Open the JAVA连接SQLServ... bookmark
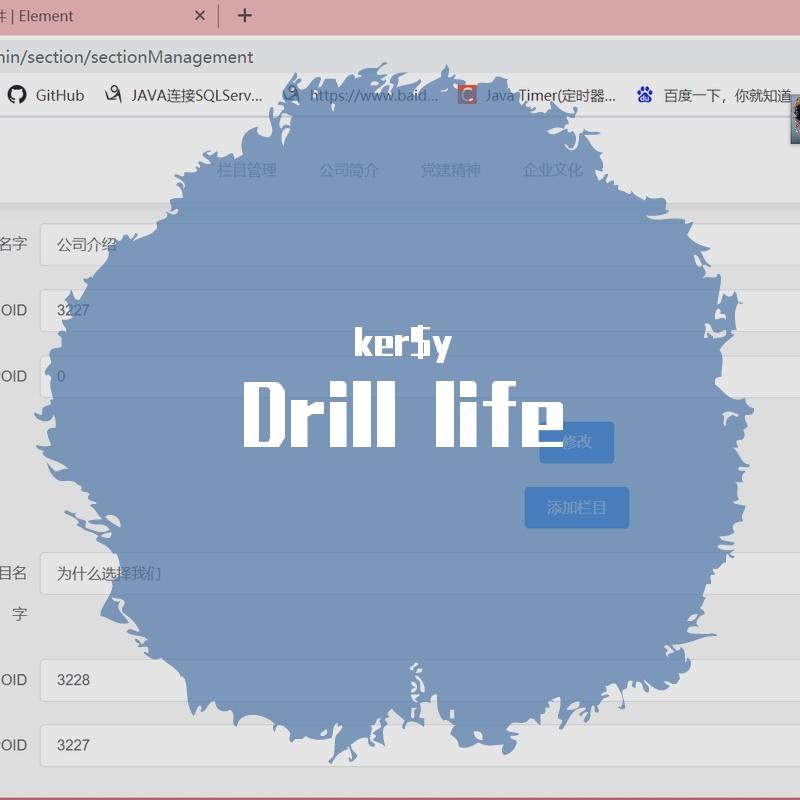Image resolution: width=800 pixels, height=800 pixels. [184, 95]
